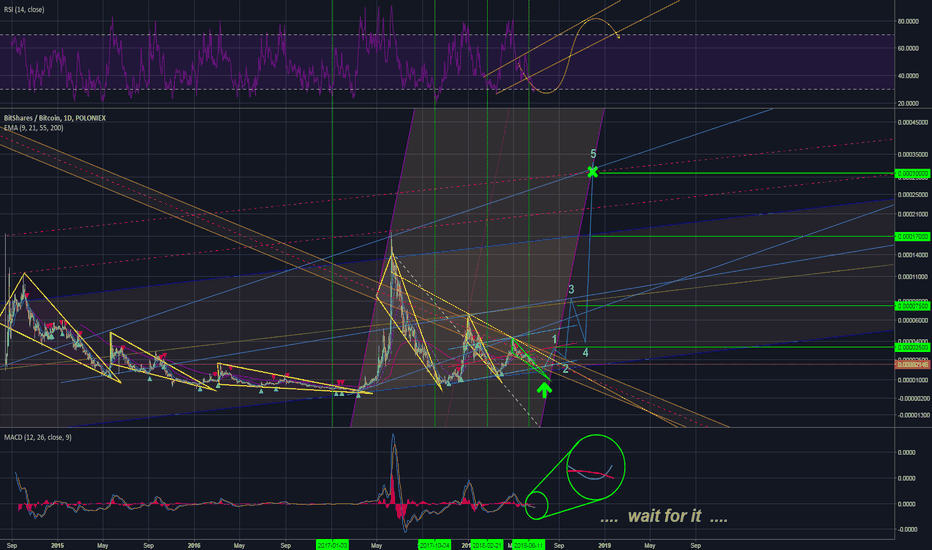Image resolution: width=932 pixels, height=550 pixels.
Task: Click the 0.00045000 price axis value
Action: tap(912, 122)
